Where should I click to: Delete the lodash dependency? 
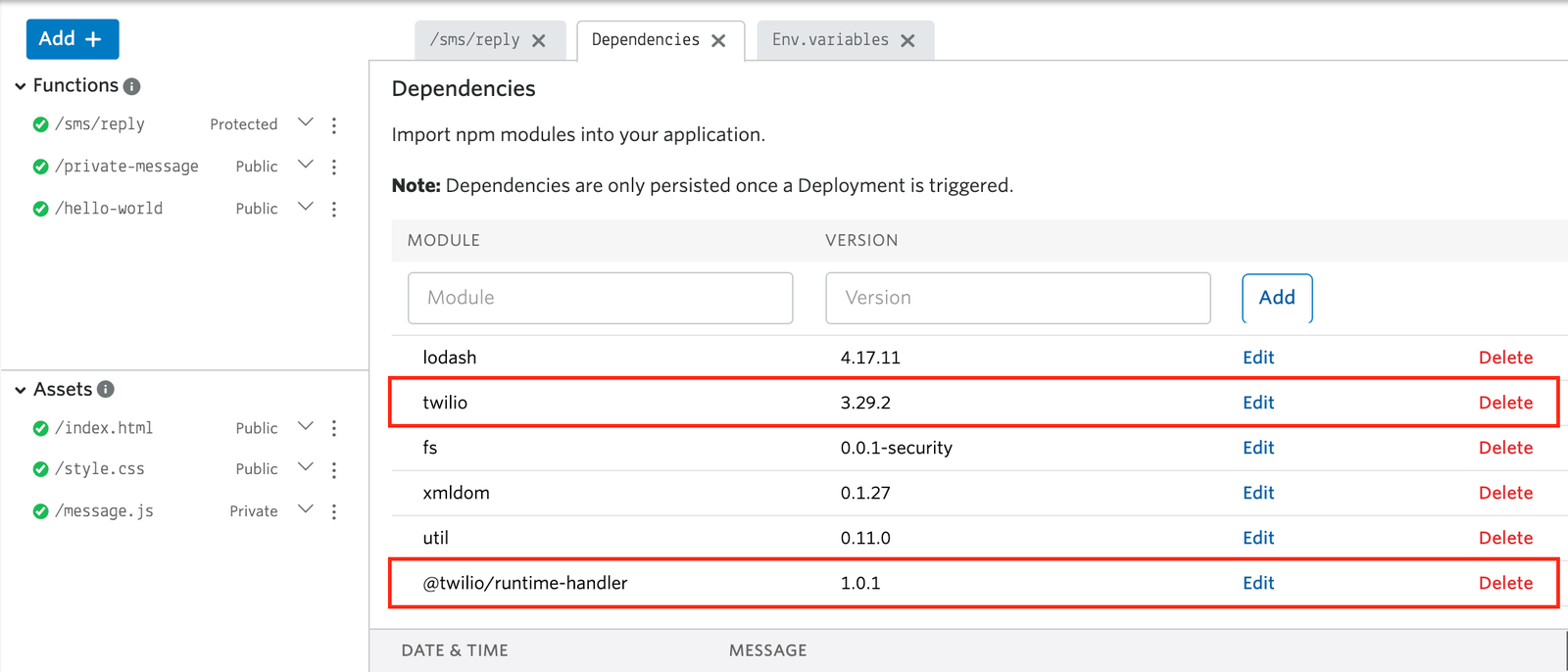[1505, 358]
